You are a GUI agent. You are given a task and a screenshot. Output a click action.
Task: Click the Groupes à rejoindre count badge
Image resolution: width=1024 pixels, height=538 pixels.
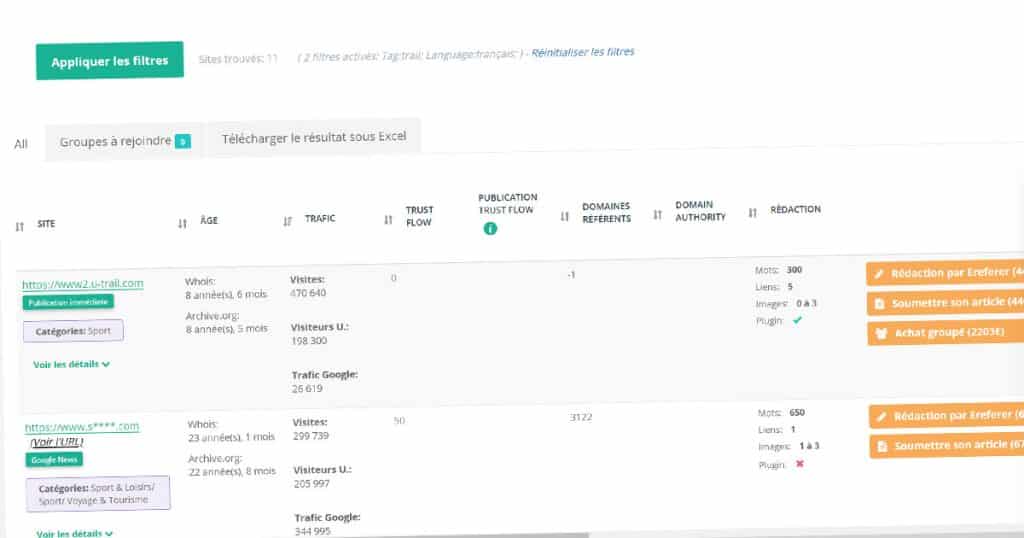183,140
